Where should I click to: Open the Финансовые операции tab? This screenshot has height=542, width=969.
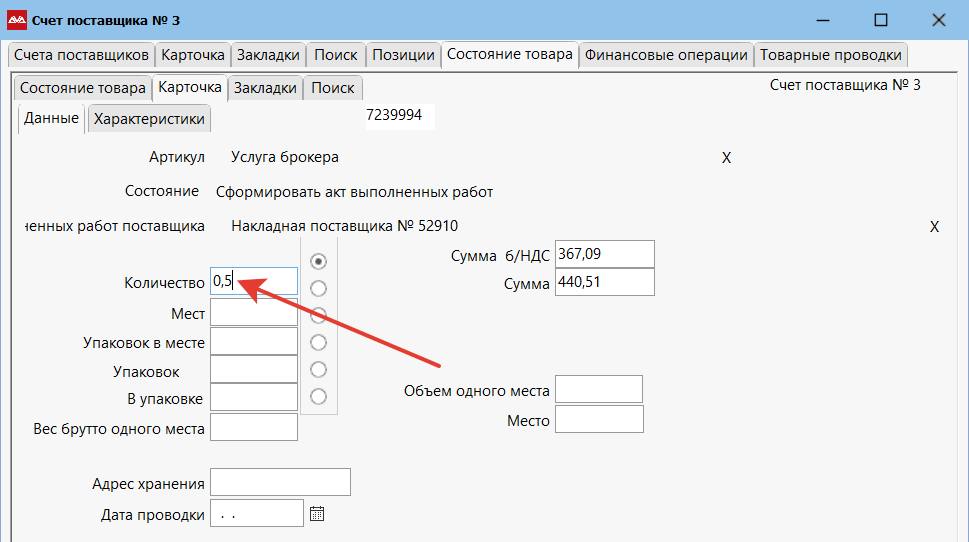pos(666,55)
